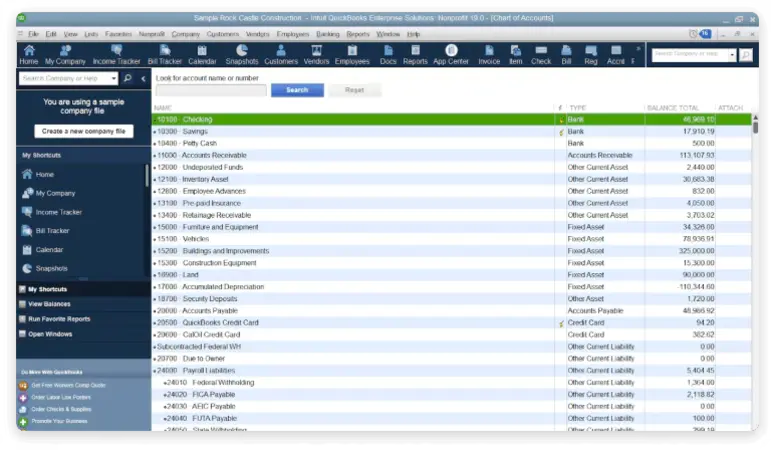Viewport: 775px width, 451px height.
Task: Click the Reset button
Action: coord(354,90)
